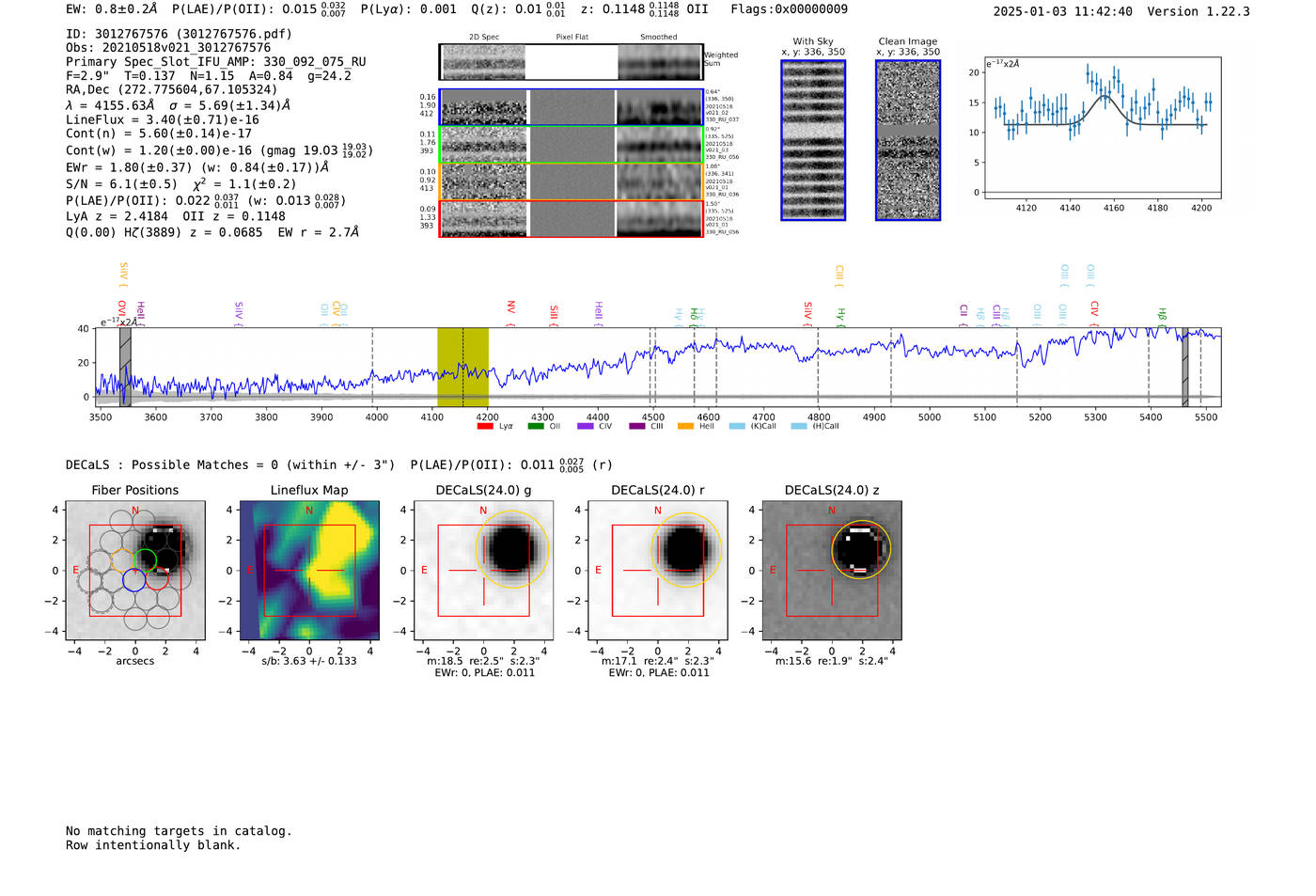The height and width of the screenshot is (896, 1316).
Task: Click the blue fiber circle in Fiber Positions
Action: pyautogui.click(x=134, y=579)
